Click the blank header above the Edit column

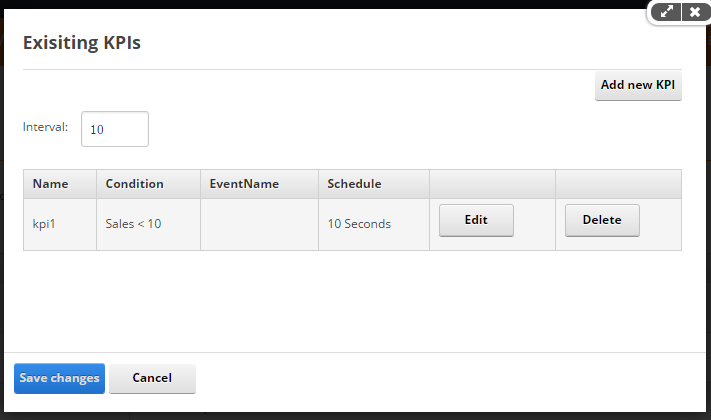click(x=492, y=184)
